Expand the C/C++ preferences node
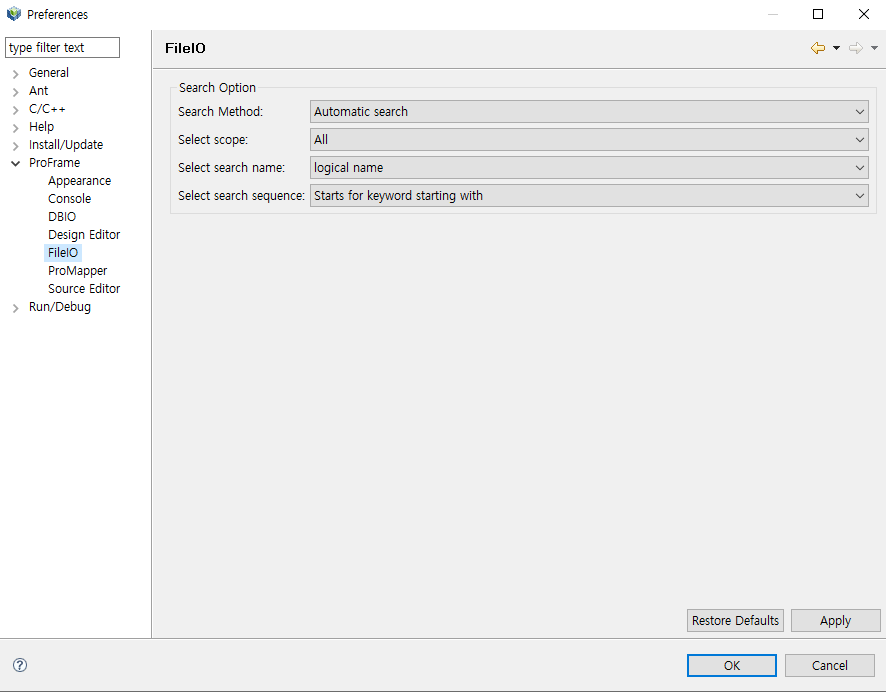Screen dimensions: 886x692 [15, 109]
